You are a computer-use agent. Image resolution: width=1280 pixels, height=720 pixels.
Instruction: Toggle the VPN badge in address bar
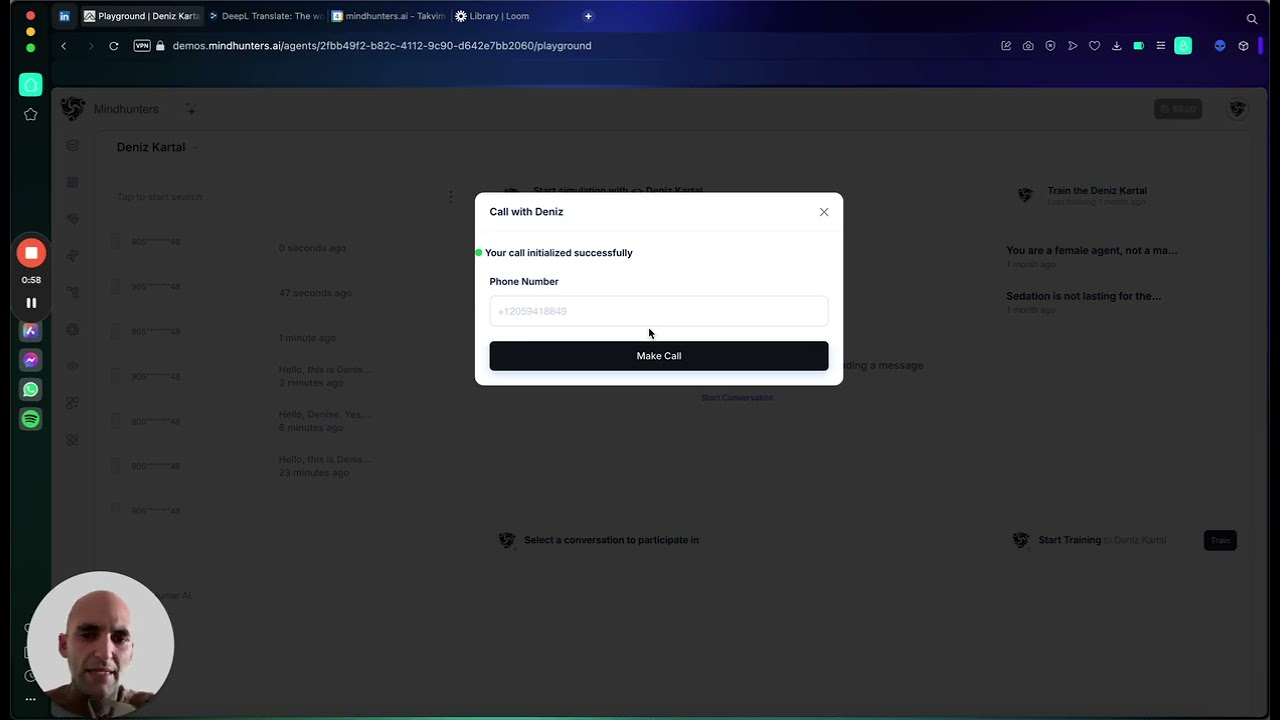[x=142, y=46]
